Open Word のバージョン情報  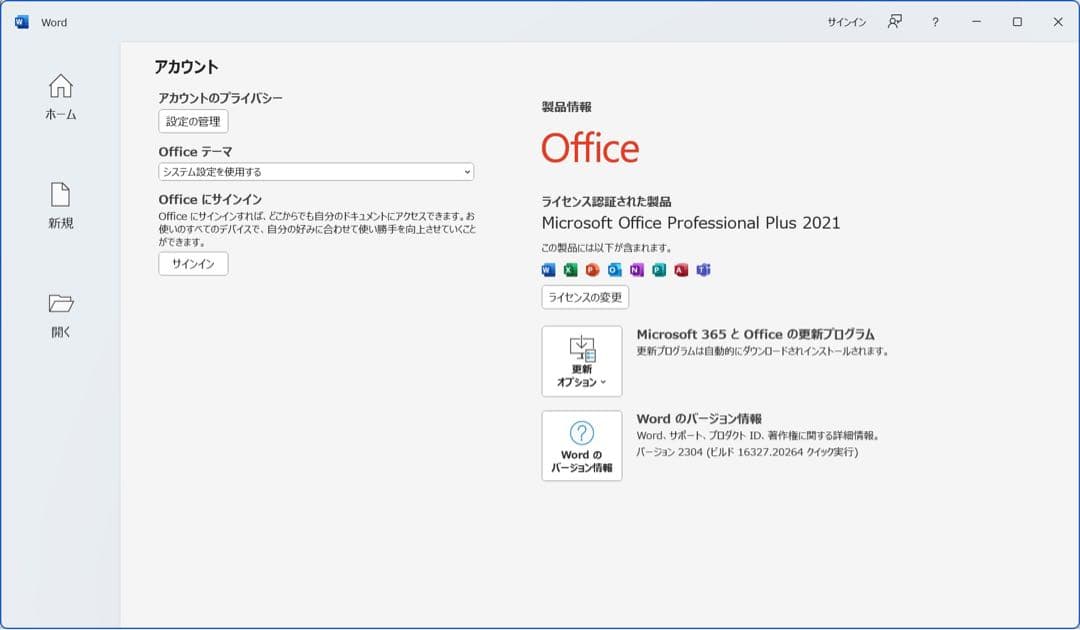pyautogui.click(x=582, y=446)
